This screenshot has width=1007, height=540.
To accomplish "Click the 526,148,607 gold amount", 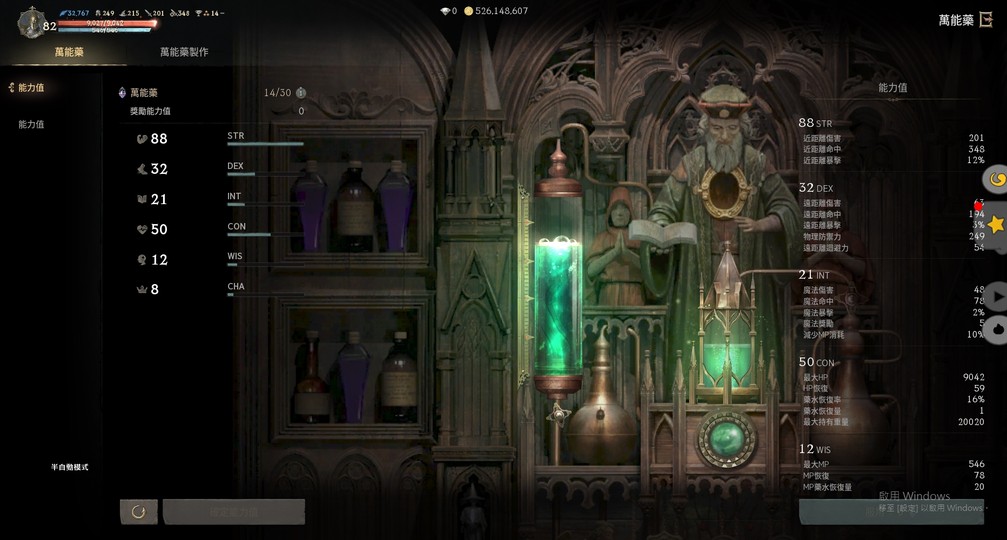I will pyautogui.click(x=502, y=11).
